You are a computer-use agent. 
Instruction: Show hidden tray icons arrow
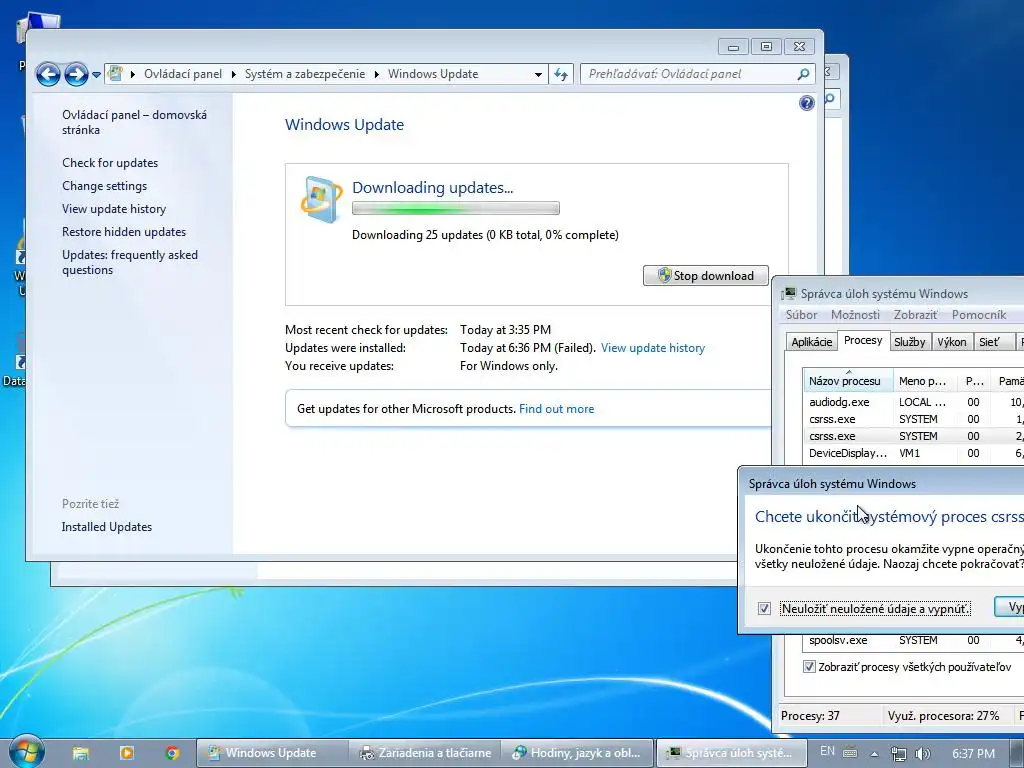click(x=874, y=754)
